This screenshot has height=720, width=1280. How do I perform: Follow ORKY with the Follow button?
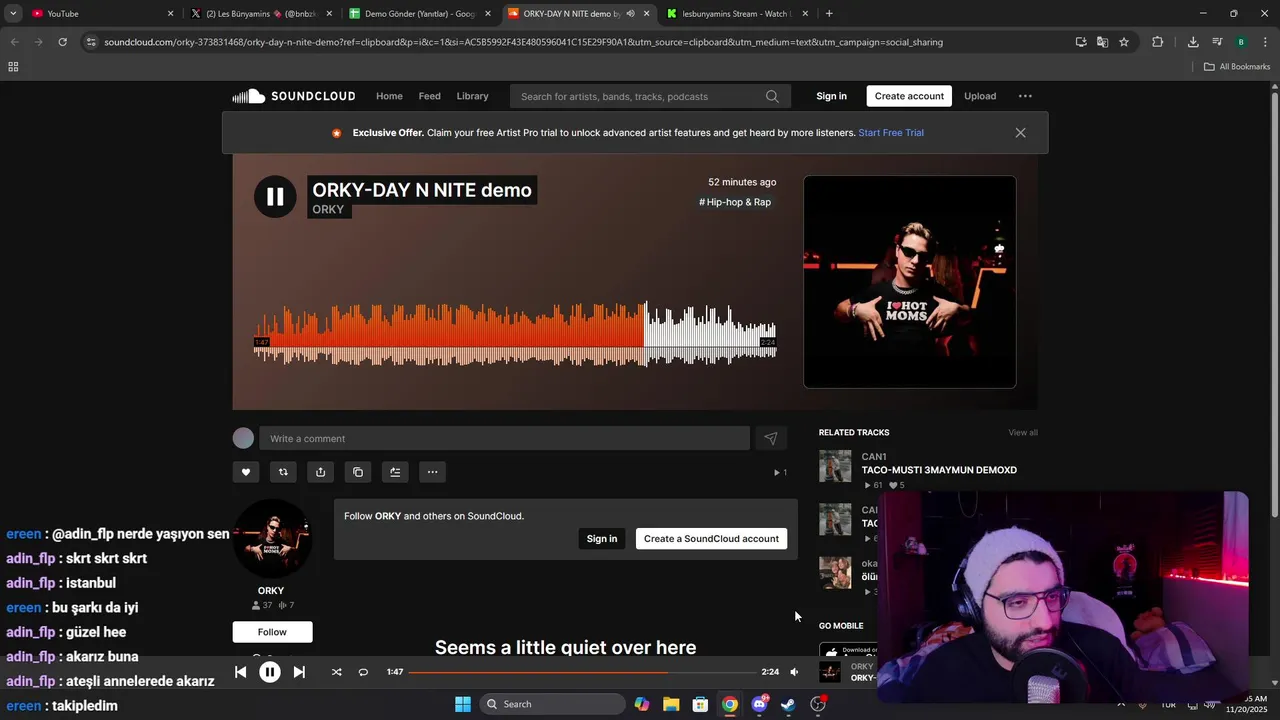[272, 632]
